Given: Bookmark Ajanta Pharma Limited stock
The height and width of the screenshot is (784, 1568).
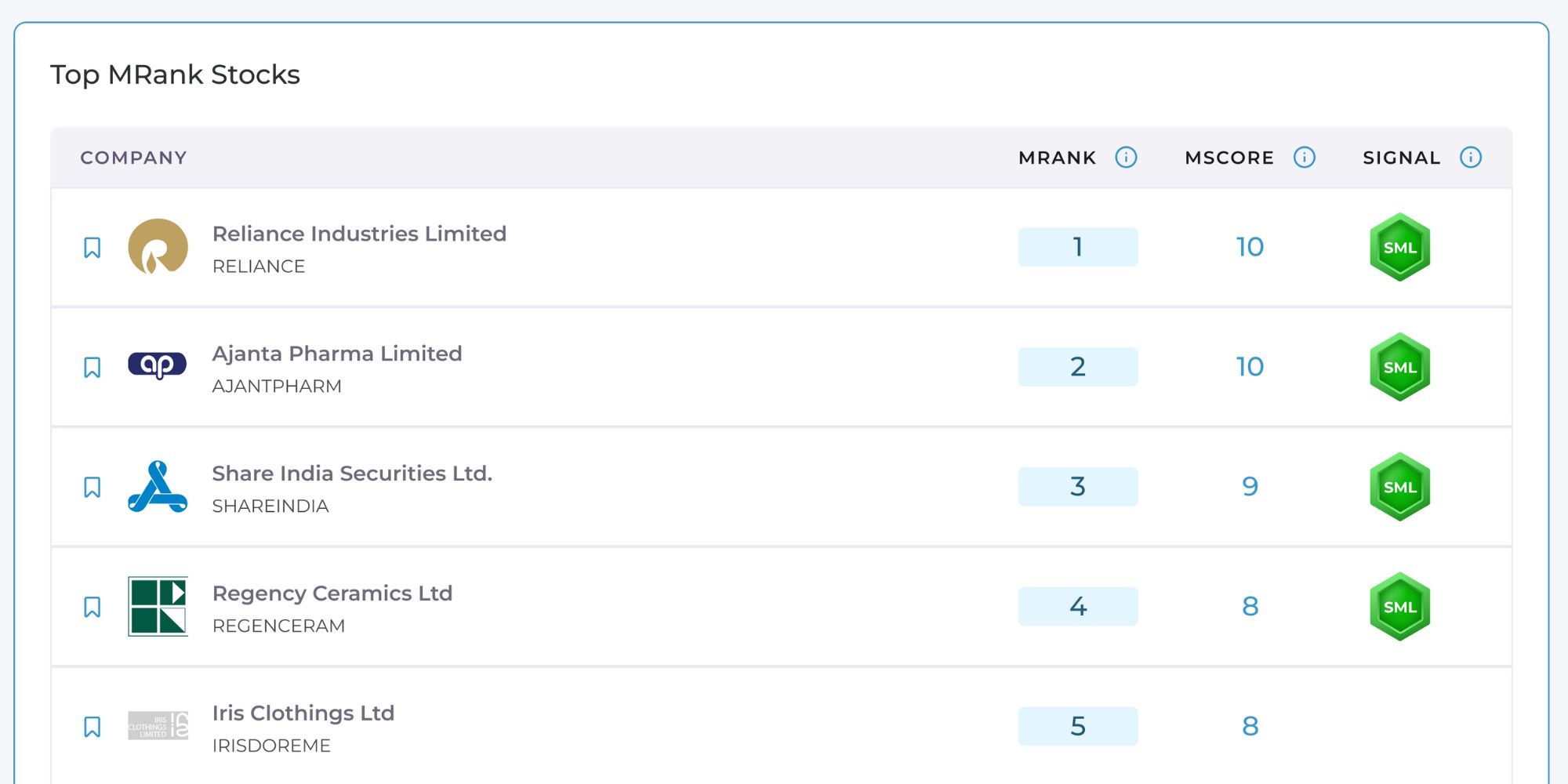Looking at the screenshot, I should coord(92,368).
